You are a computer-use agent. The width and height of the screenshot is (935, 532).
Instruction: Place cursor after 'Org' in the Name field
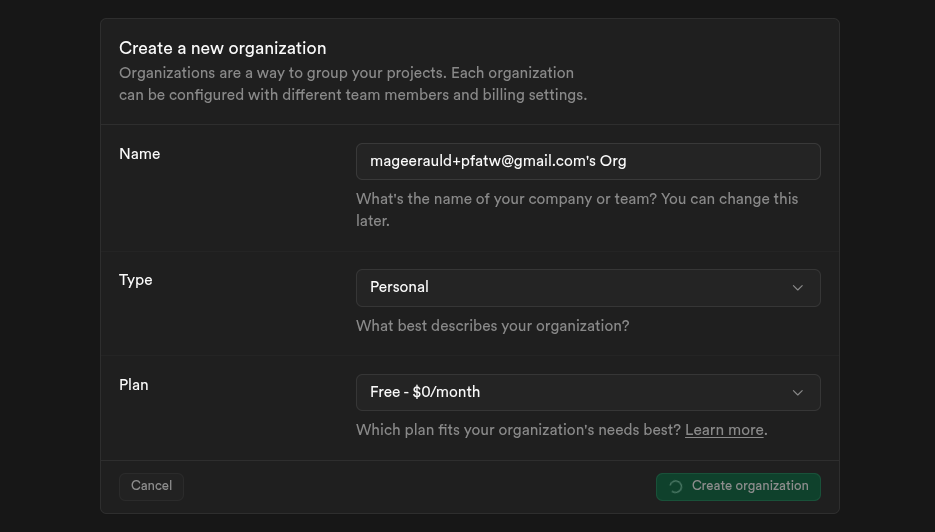(x=628, y=161)
